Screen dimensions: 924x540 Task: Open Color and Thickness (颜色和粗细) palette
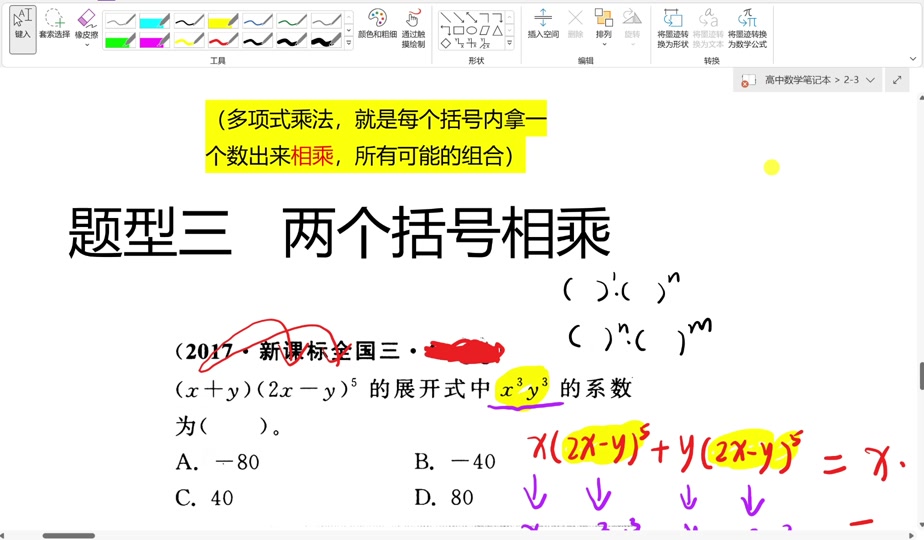coord(377,24)
